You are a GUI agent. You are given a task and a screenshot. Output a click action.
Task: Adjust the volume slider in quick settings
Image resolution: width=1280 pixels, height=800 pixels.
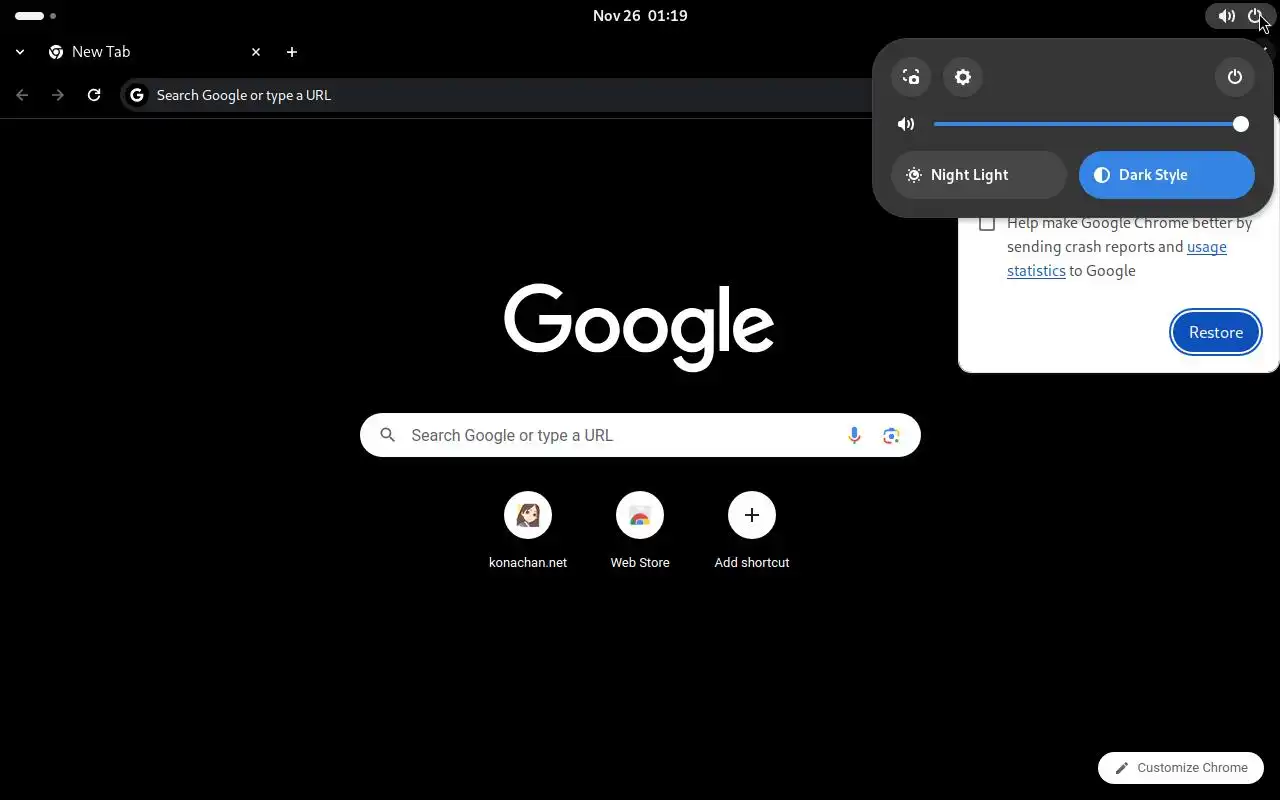1091,124
